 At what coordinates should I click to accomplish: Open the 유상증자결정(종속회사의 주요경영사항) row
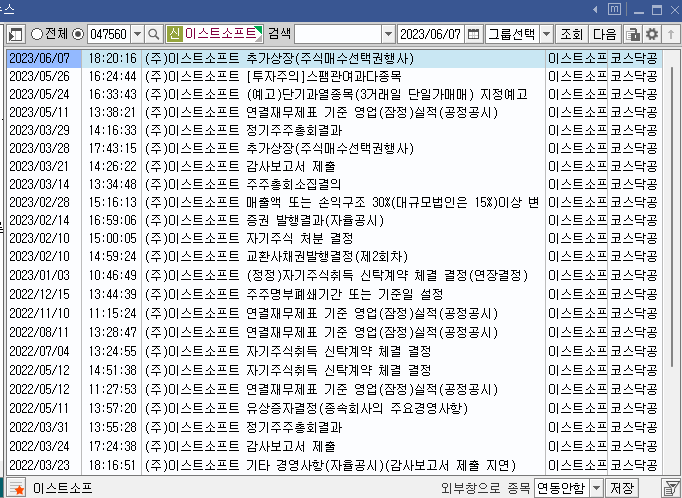click(x=334, y=408)
